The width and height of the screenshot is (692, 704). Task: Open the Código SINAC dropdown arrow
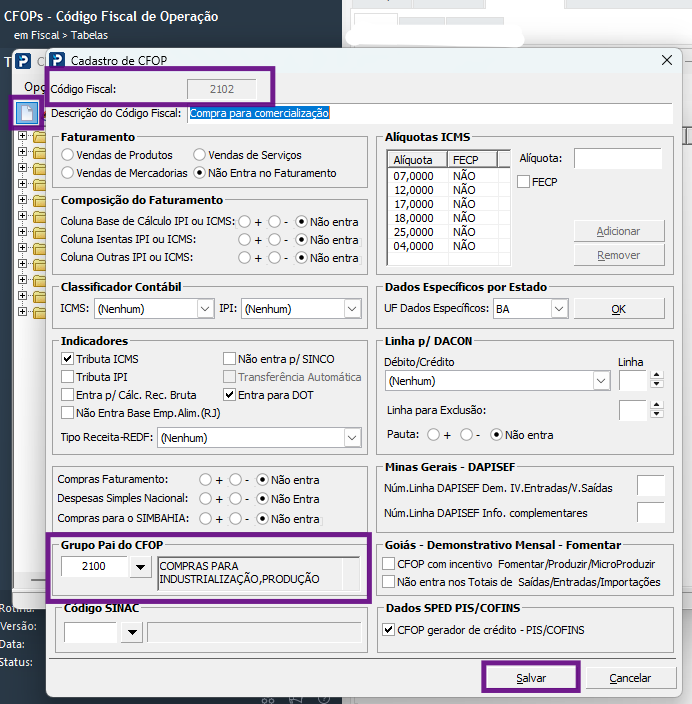pos(132,632)
